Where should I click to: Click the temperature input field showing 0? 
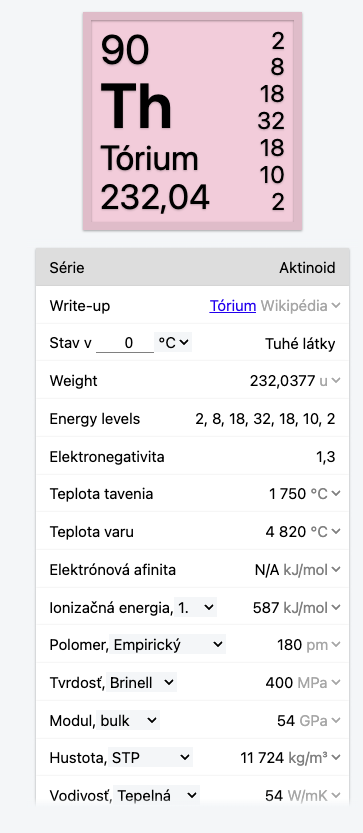click(x=125, y=343)
